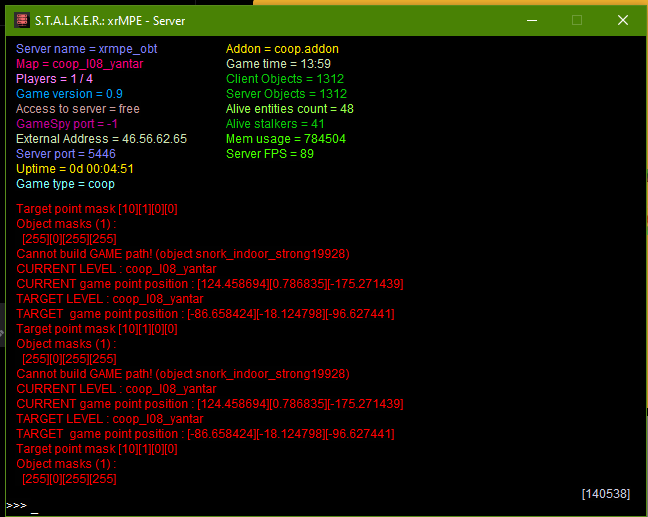
Task: Minimize the xrMPE Server window
Action: (x=532, y=20)
